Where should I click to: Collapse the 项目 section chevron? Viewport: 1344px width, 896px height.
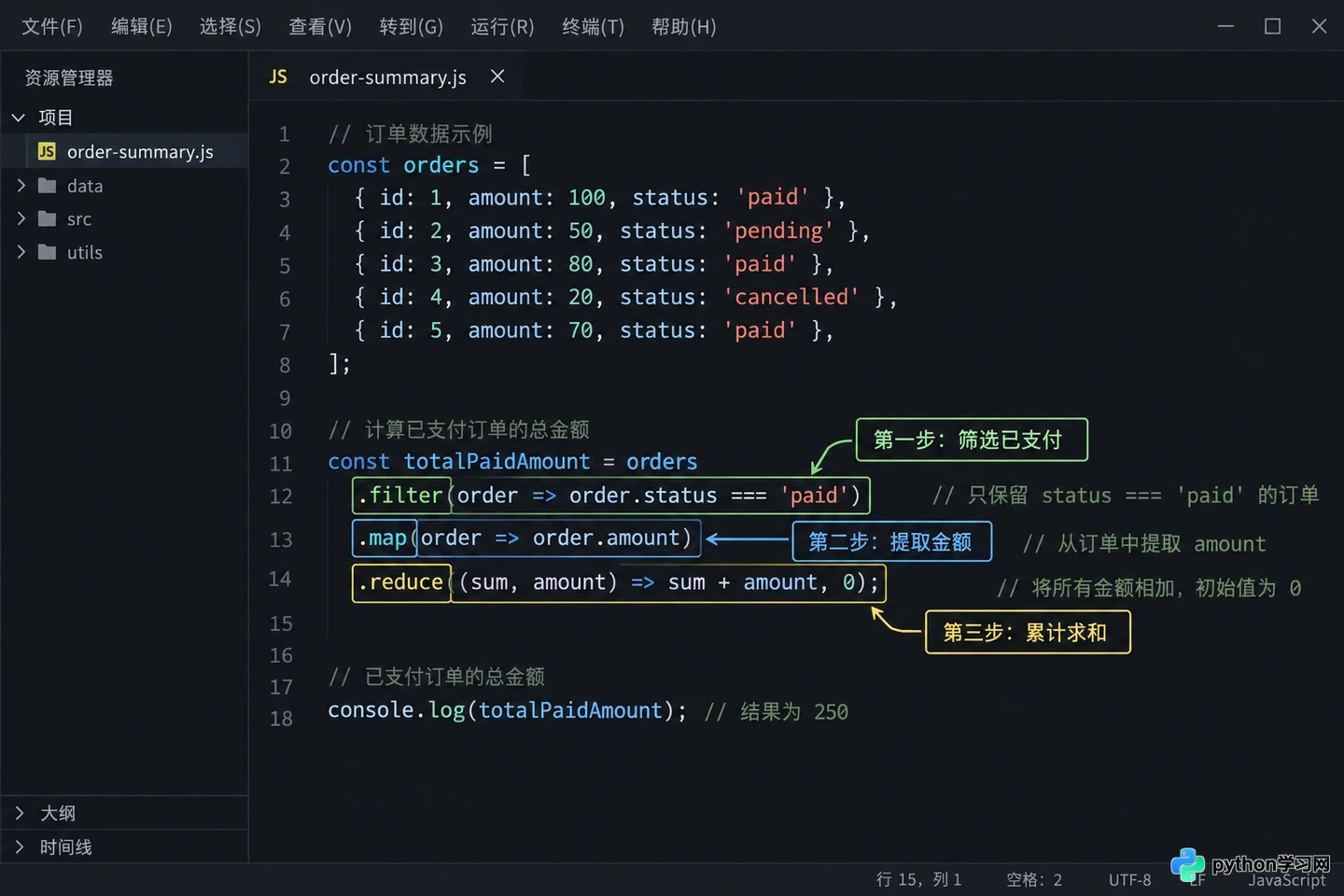[x=19, y=118]
